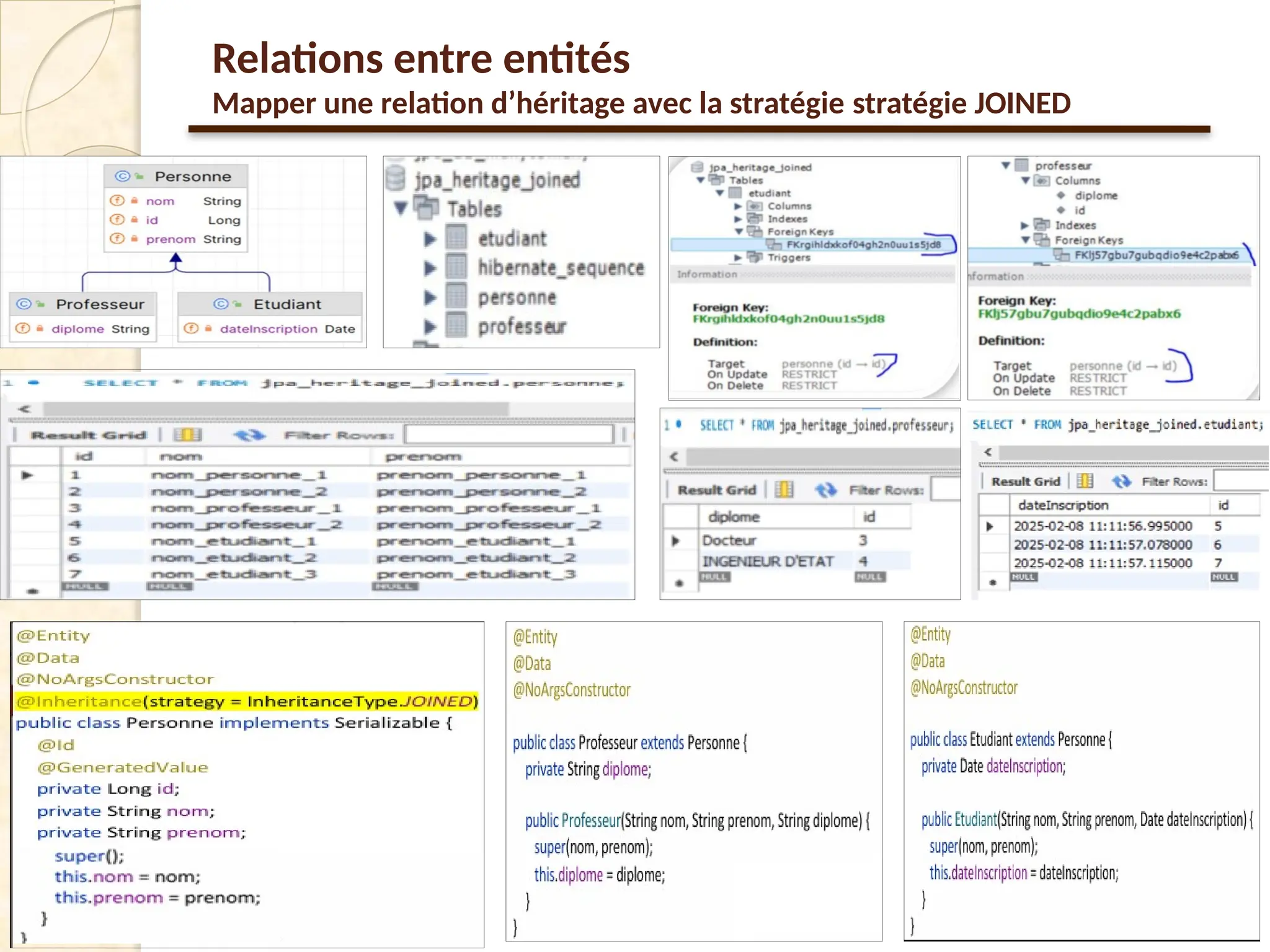The height and width of the screenshot is (952, 1270).
Task: Collapse the large Tables folder node
Action: [401, 208]
